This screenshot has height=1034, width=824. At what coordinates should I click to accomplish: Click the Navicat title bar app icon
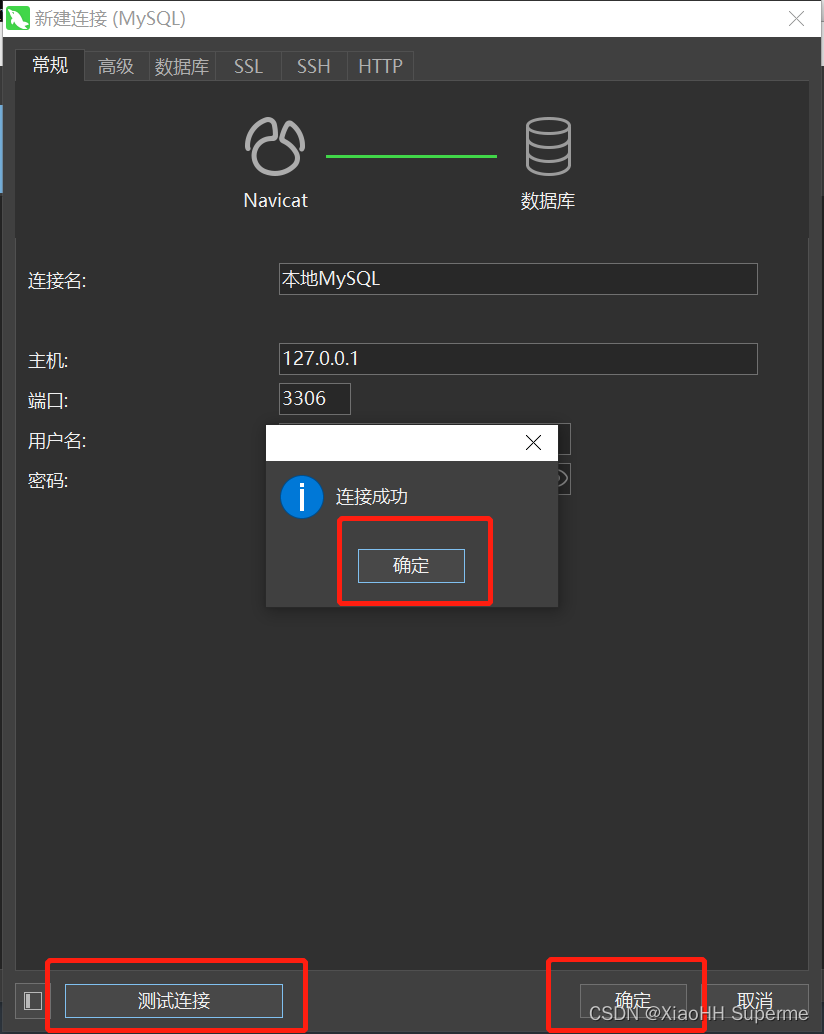click(x=18, y=18)
